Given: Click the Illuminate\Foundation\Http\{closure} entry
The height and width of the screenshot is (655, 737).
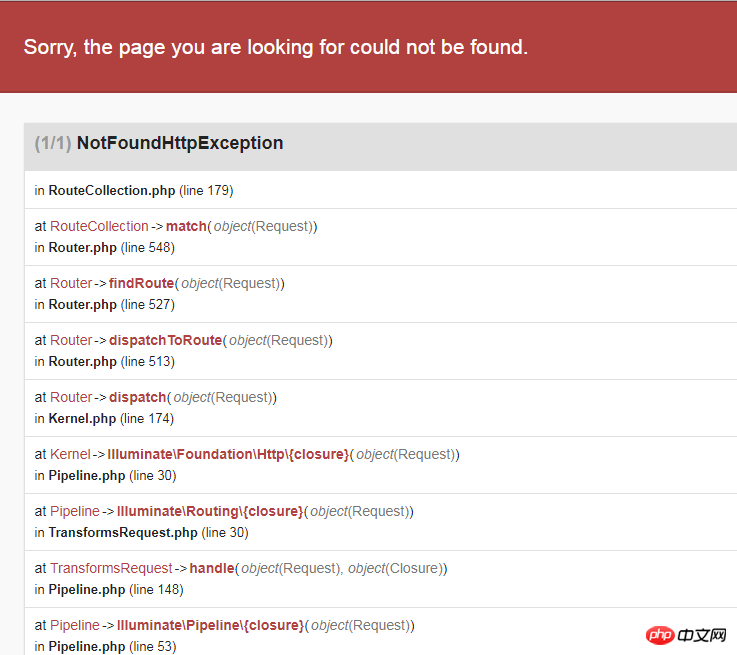Looking at the screenshot, I should click(228, 454).
